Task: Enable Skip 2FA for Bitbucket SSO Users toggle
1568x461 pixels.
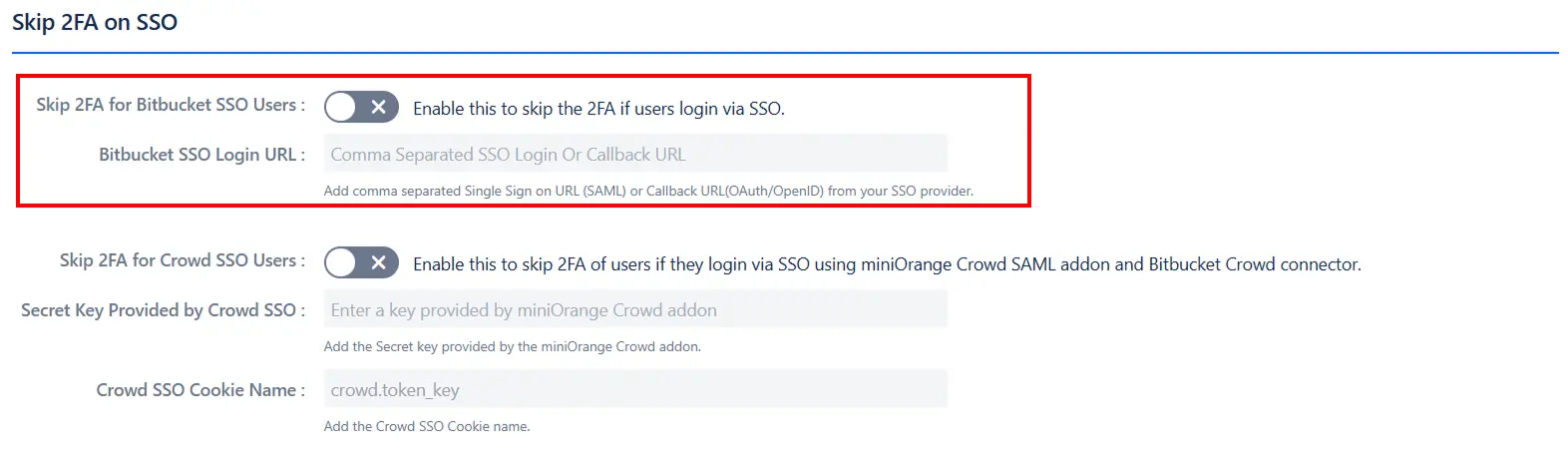Action: point(361,107)
